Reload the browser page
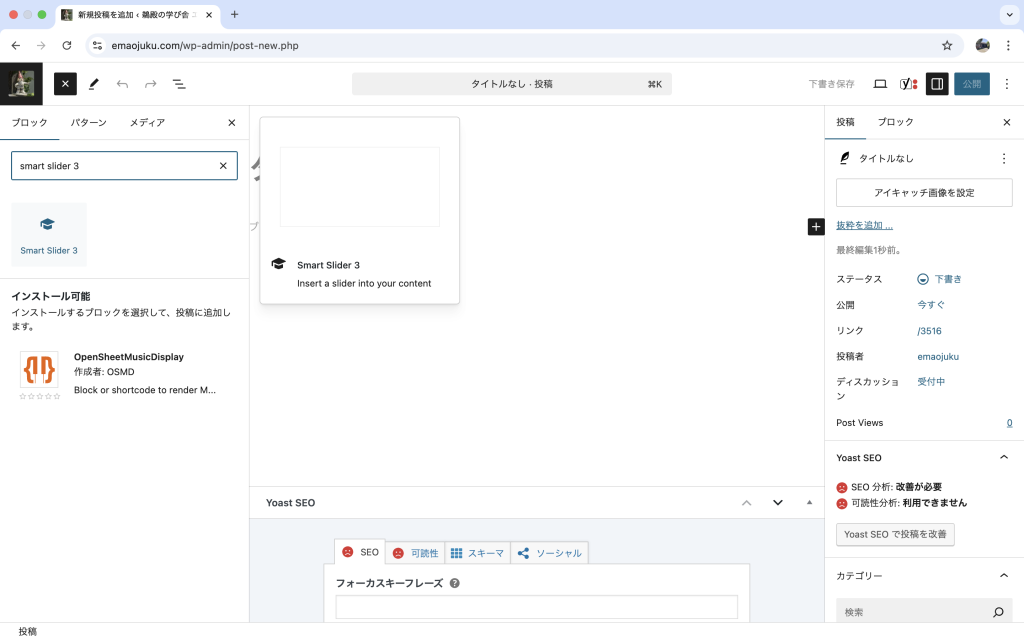1024x640 pixels. (x=67, y=46)
